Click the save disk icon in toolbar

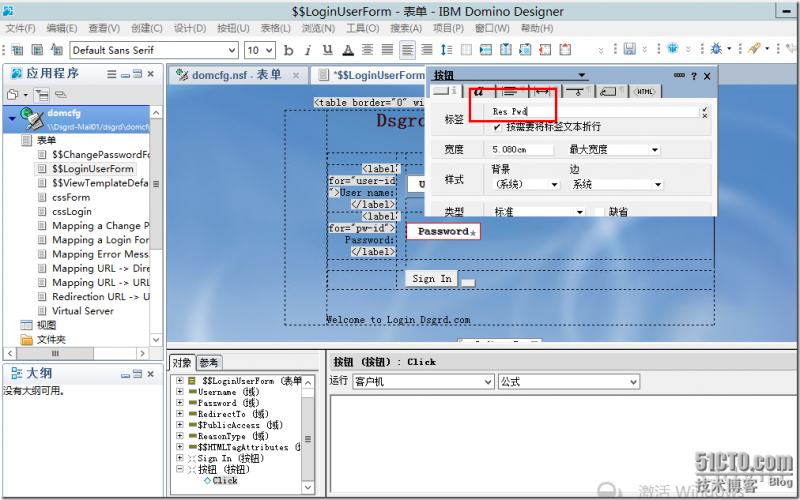pos(630,49)
